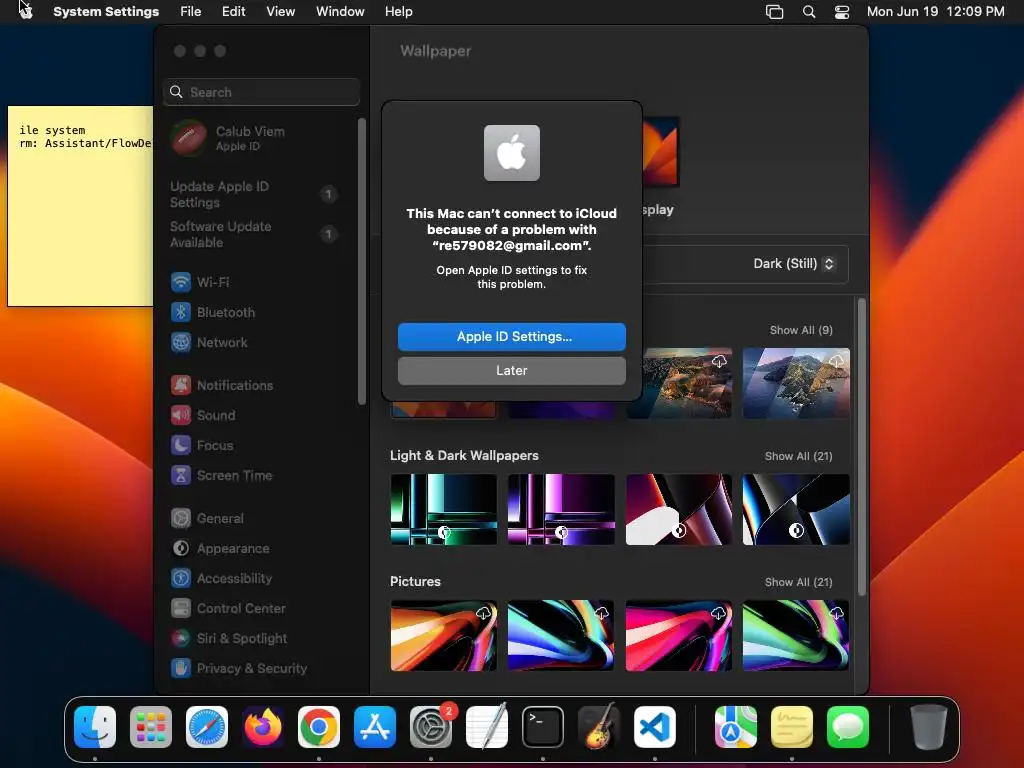Viewport: 1024px width, 768px height.
Task: Open the Focus settings pane
Action: 261,445
